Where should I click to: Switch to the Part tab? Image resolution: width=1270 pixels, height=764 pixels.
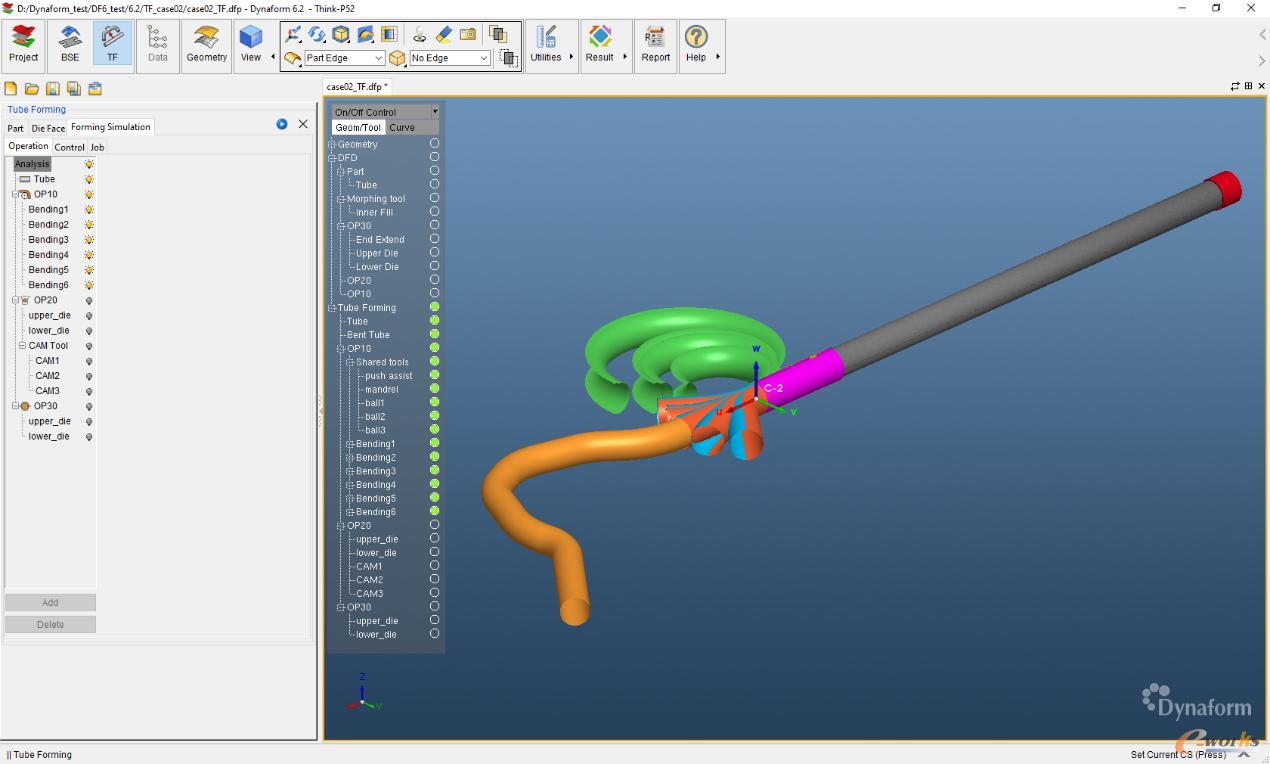(15, 128)
